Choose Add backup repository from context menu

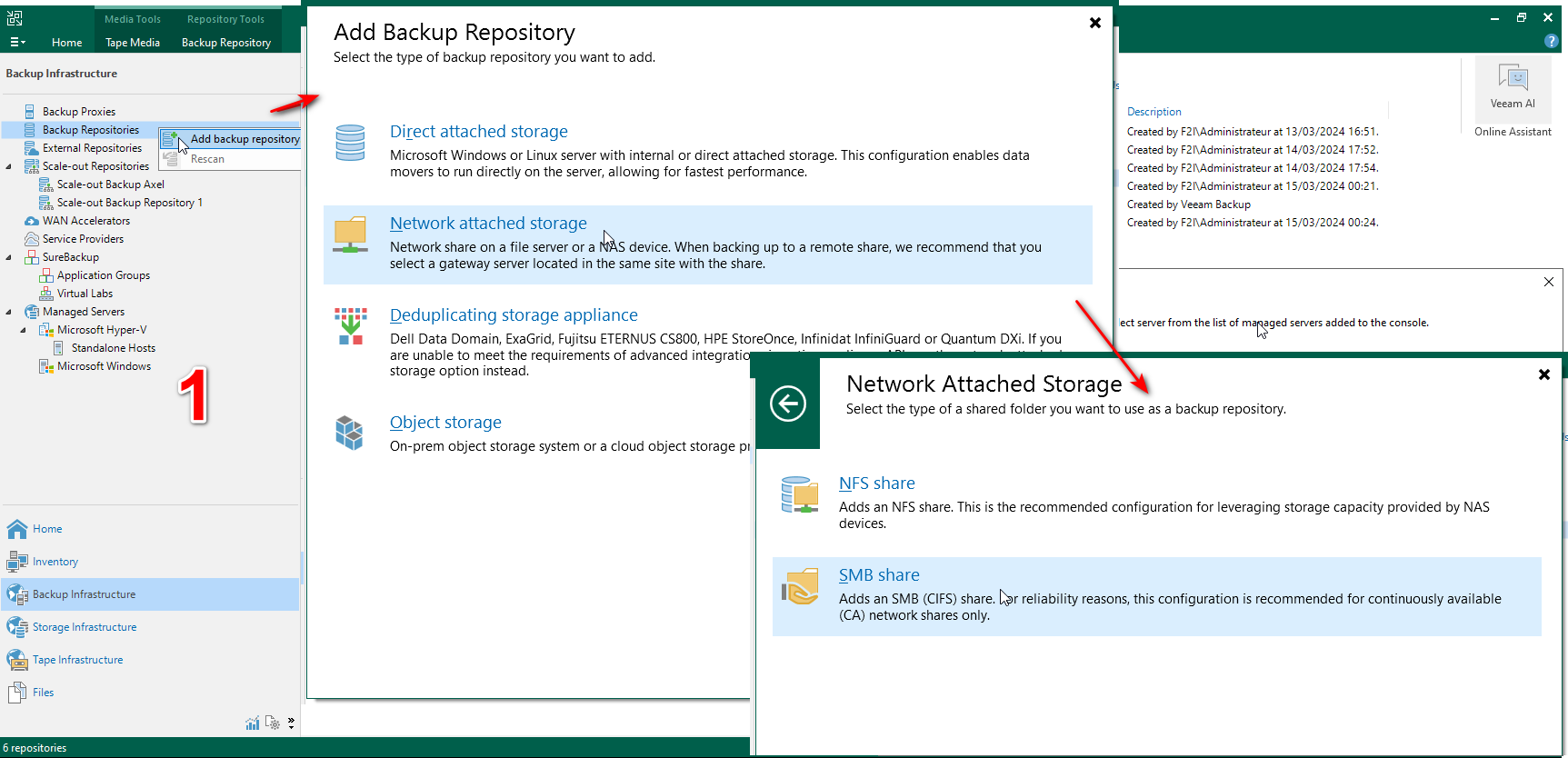tap(231, 139)
